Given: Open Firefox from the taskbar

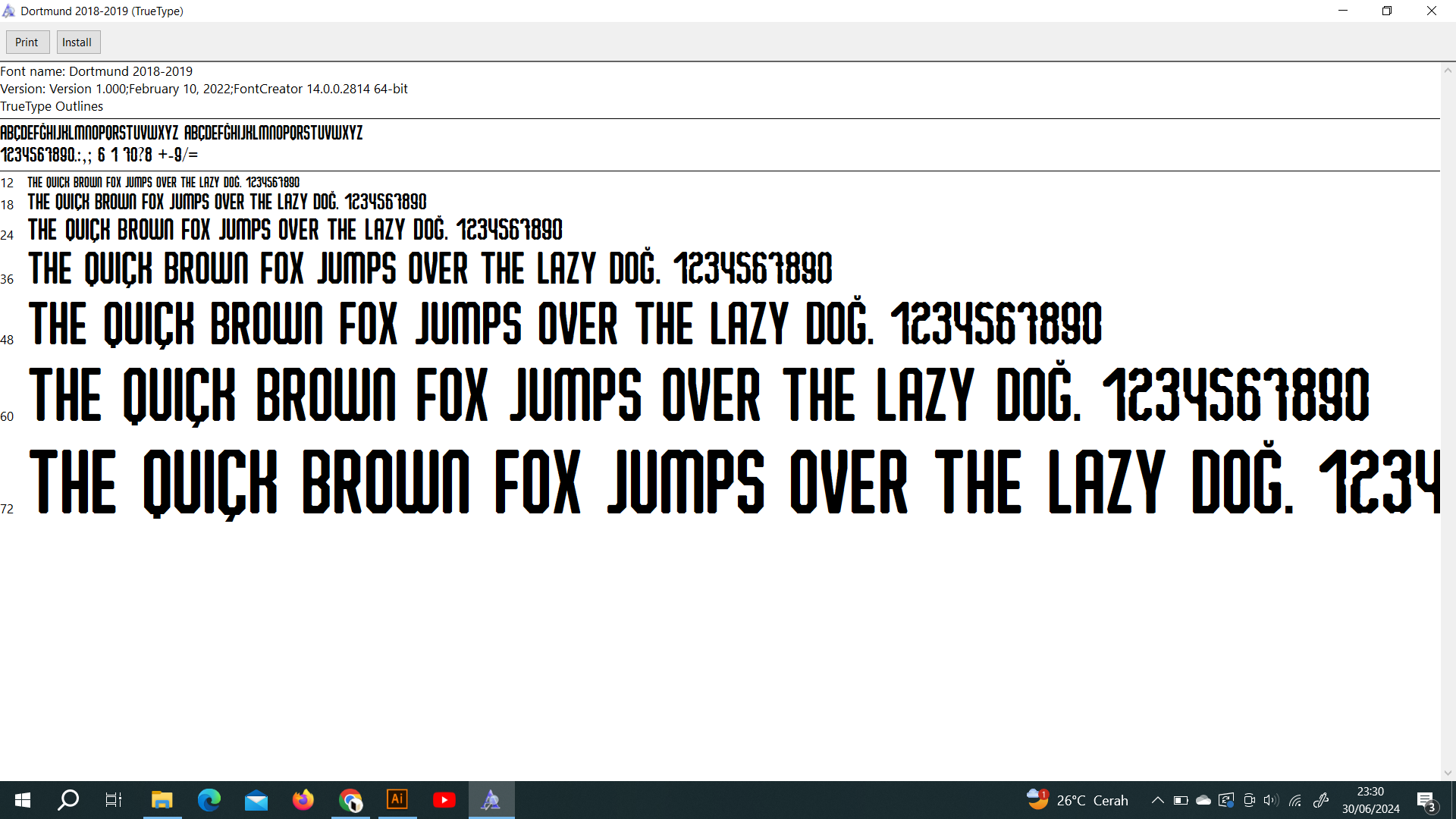Looking at the screenshot, I should click(303, 800).
